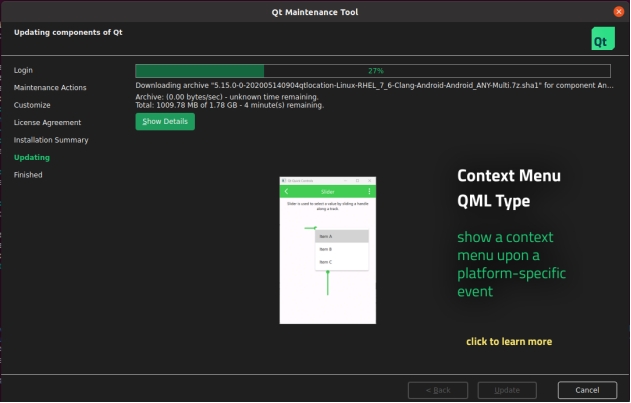Click the 27% download progress bar
This screenshot has height=403, width=631.
coord(373,71)
